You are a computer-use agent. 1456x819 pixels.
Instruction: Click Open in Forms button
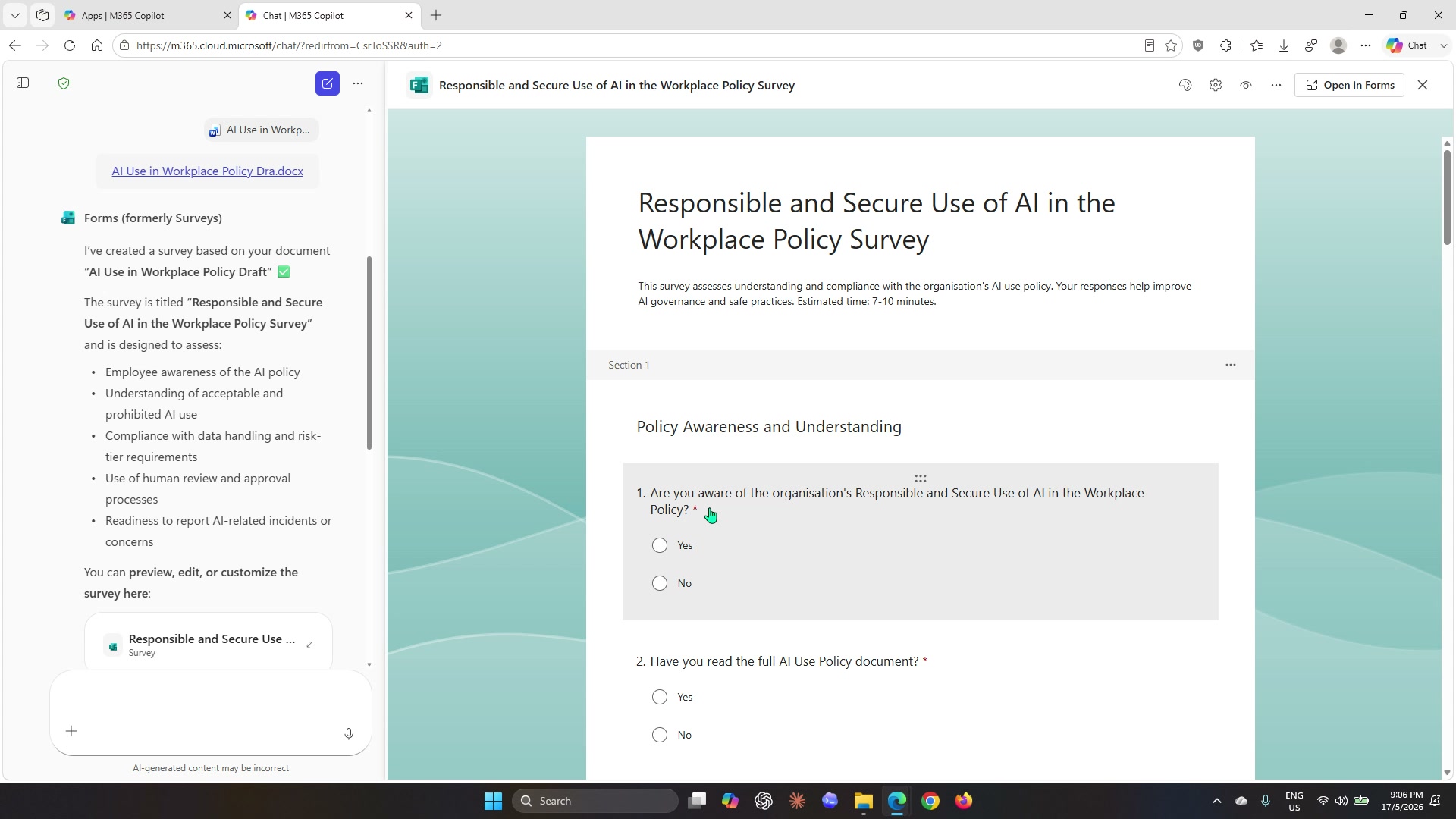1350,85
